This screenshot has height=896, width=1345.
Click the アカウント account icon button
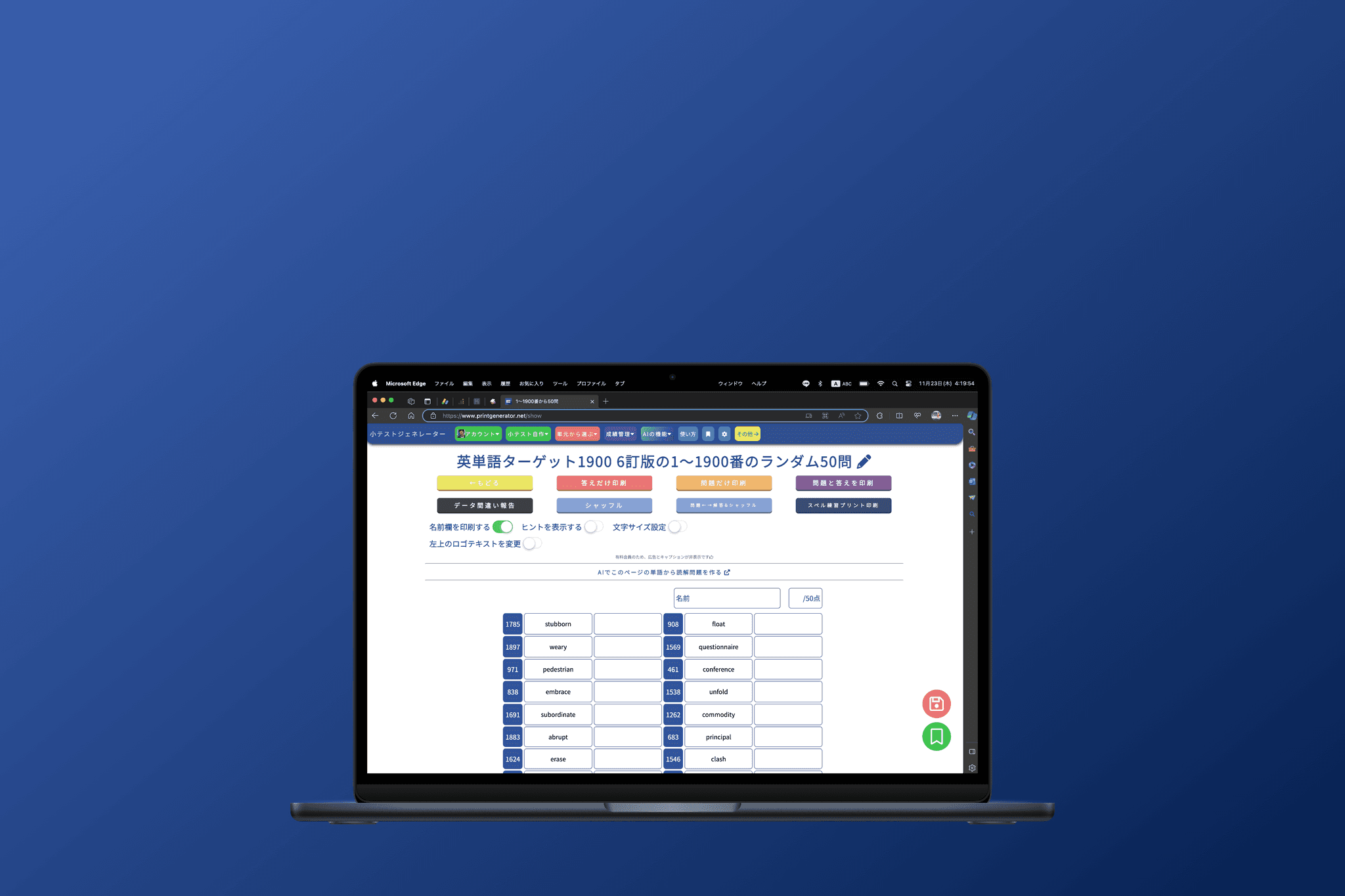click(x=478, y=433)
